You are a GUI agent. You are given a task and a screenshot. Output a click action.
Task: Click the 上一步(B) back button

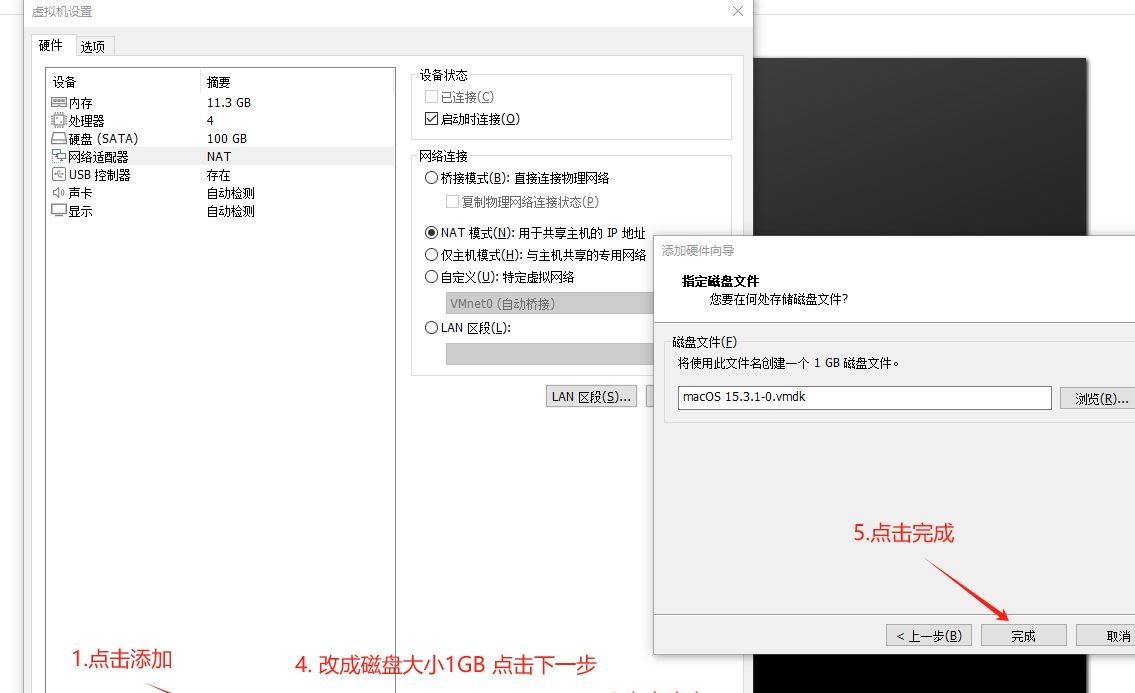[929, 636]
